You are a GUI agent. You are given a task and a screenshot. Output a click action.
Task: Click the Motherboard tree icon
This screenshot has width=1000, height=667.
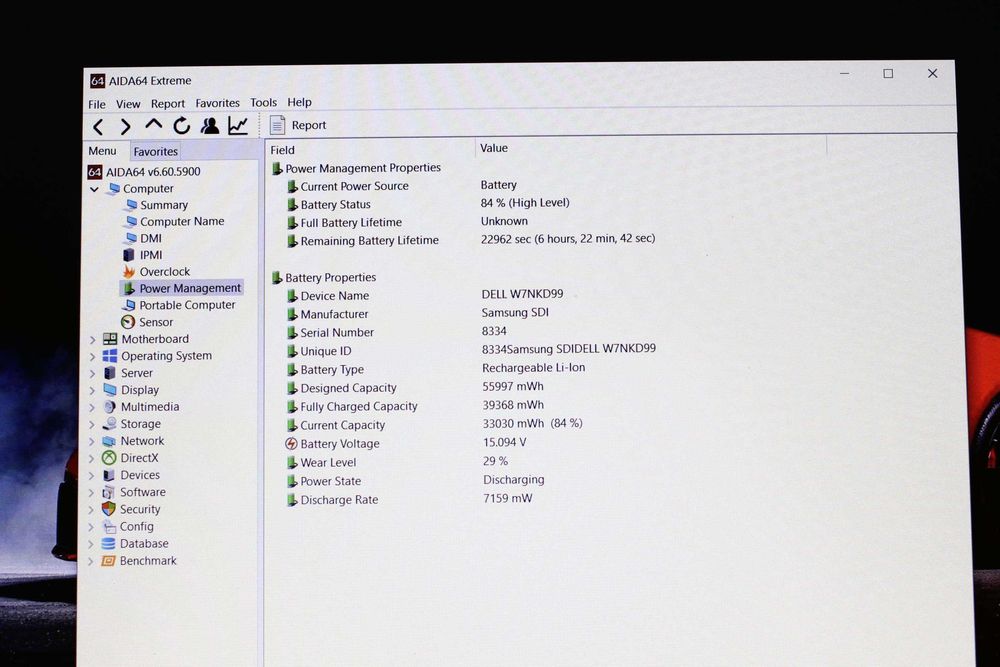pyautogui.click(x=110, y=339)
